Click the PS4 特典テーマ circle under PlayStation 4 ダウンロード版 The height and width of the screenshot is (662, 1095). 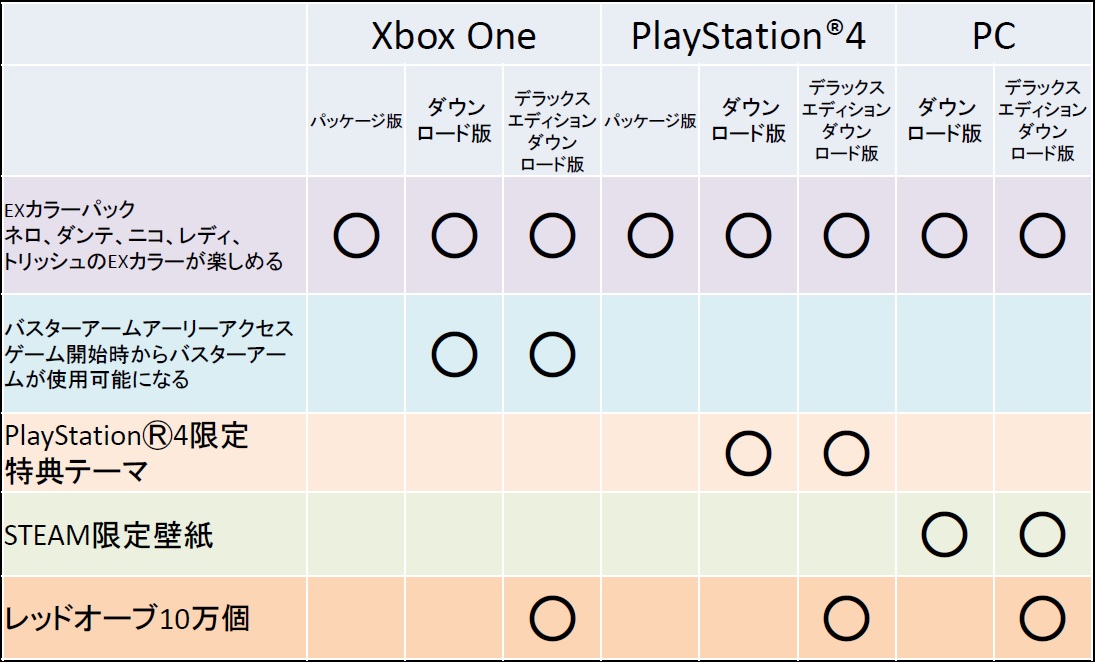(749, 454)
